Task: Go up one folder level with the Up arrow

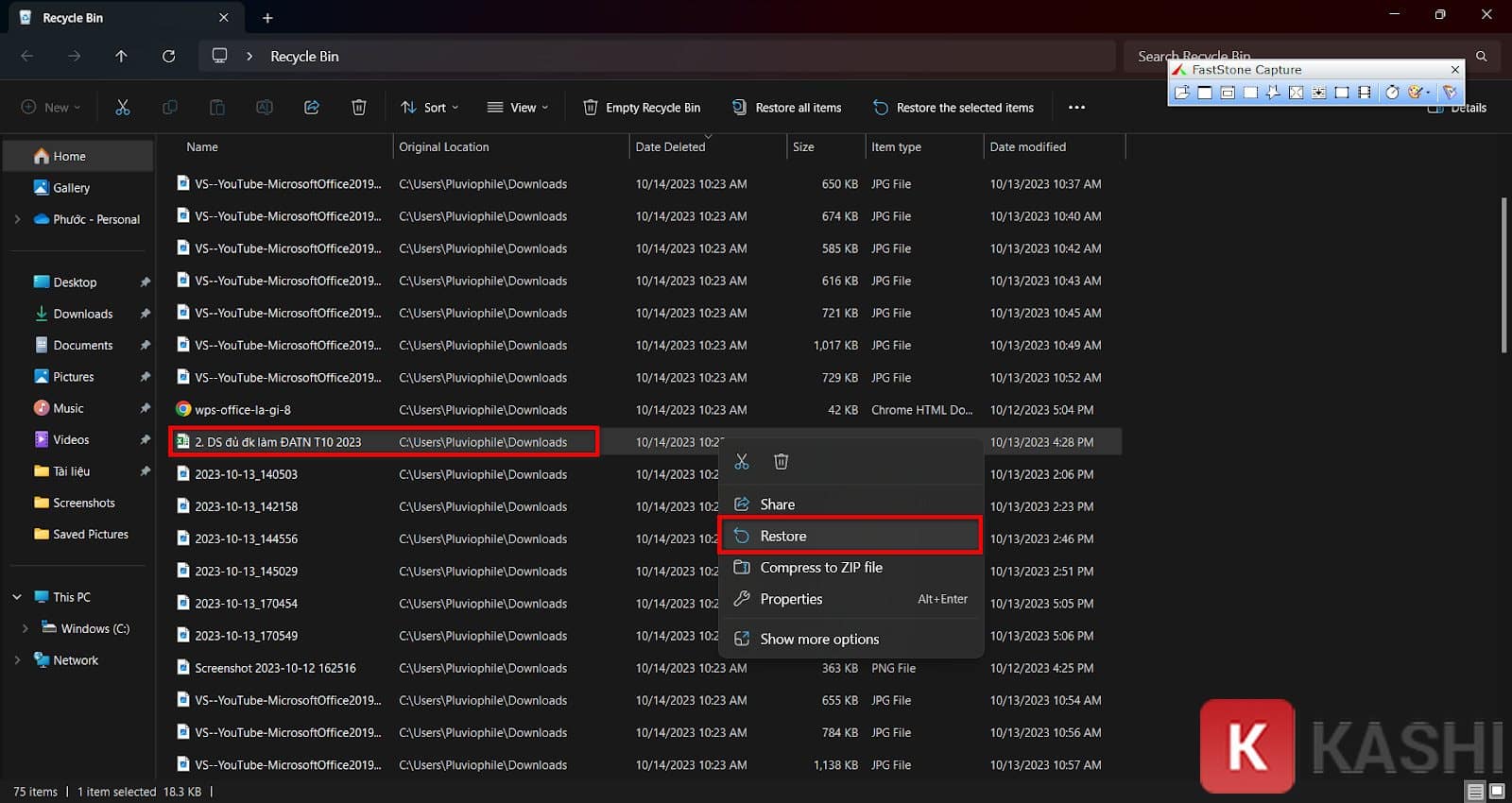Action: 121,57
